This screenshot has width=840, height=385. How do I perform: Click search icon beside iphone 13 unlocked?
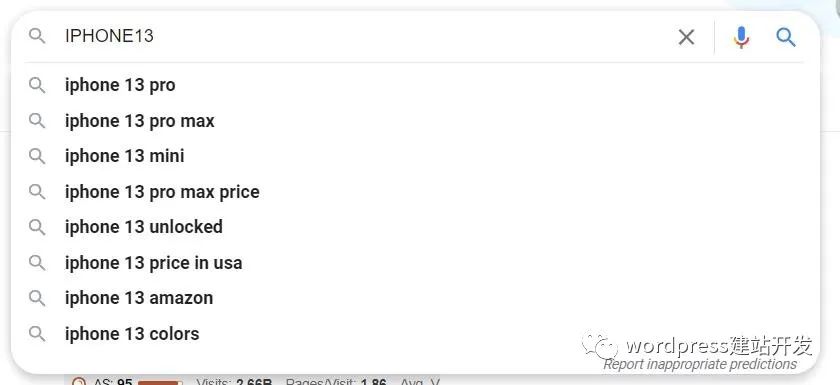[37, 227]
